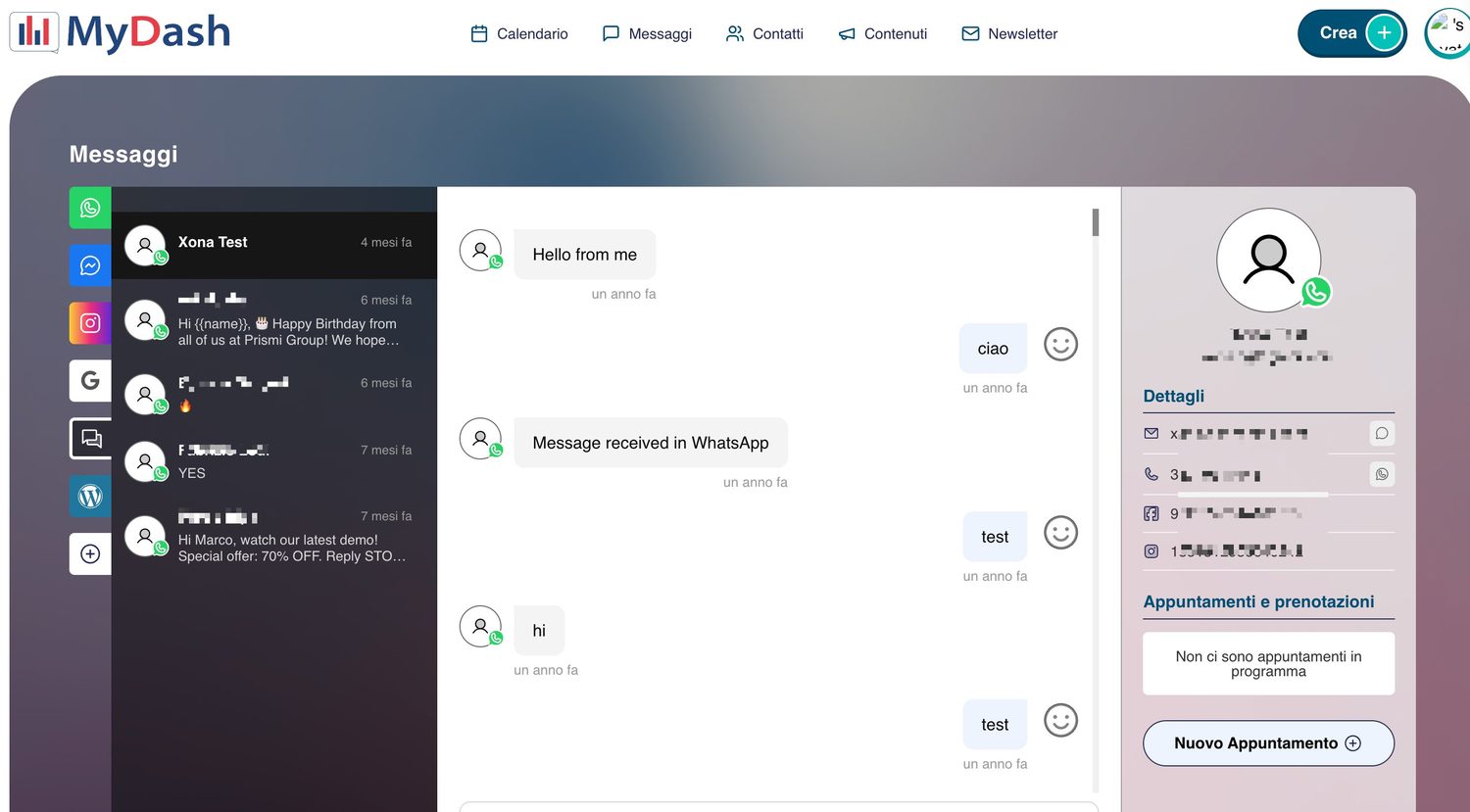Image resolution: width=1470 pixels, height=812 pixels.
Task: Open the Messaggi menu item
Action: (x=647, y=33)
